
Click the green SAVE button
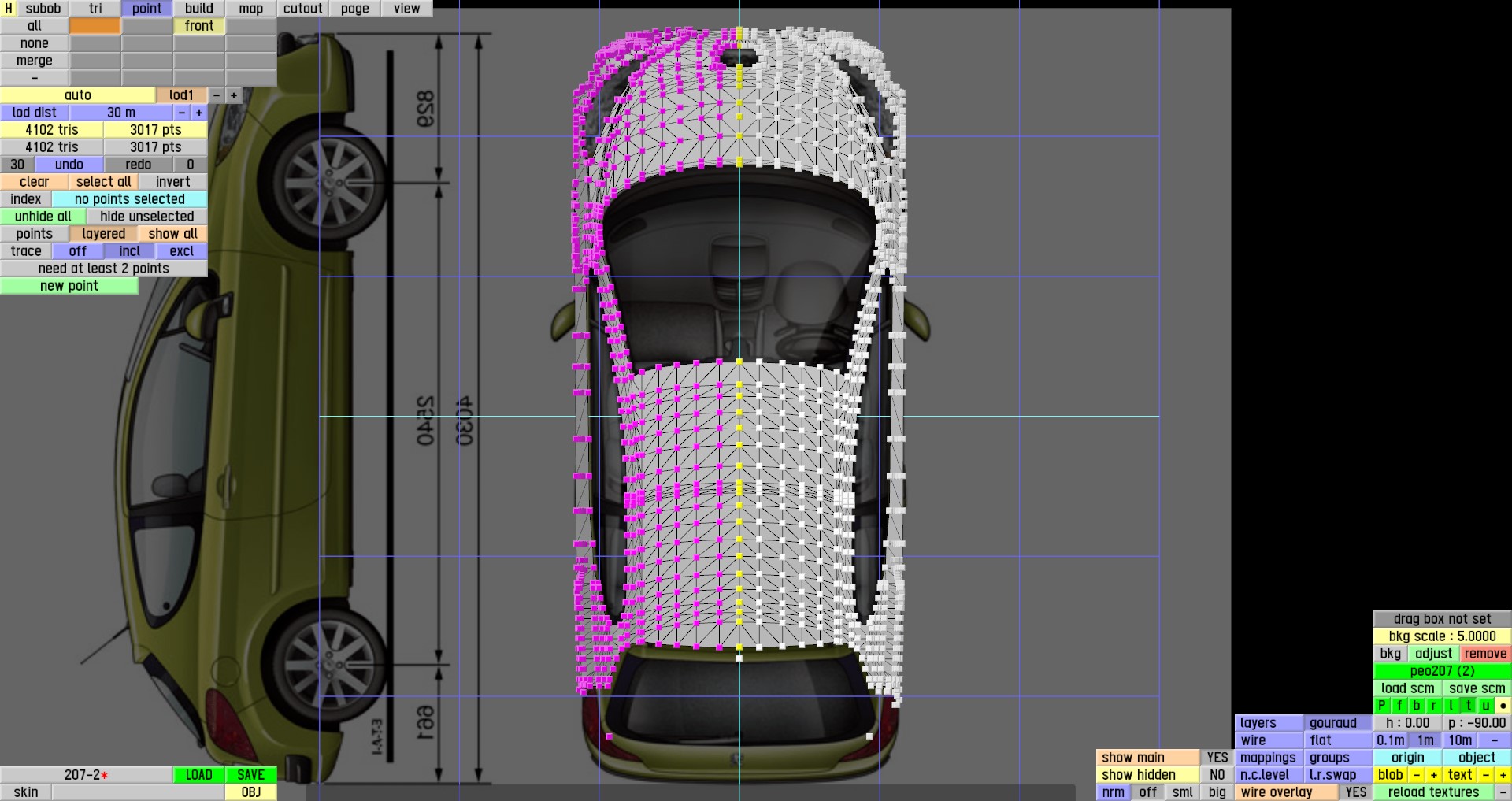251,775
